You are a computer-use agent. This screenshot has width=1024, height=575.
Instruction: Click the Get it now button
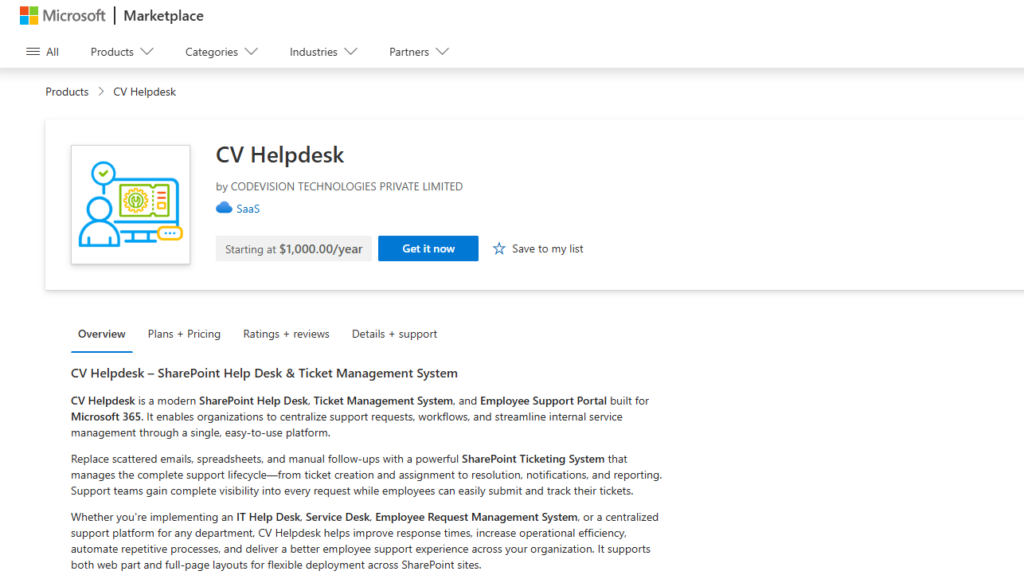428,248
